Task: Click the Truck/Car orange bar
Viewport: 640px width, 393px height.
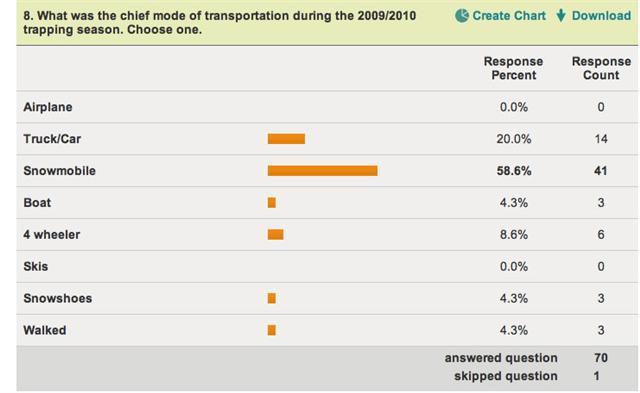Action: coord(286,139)
